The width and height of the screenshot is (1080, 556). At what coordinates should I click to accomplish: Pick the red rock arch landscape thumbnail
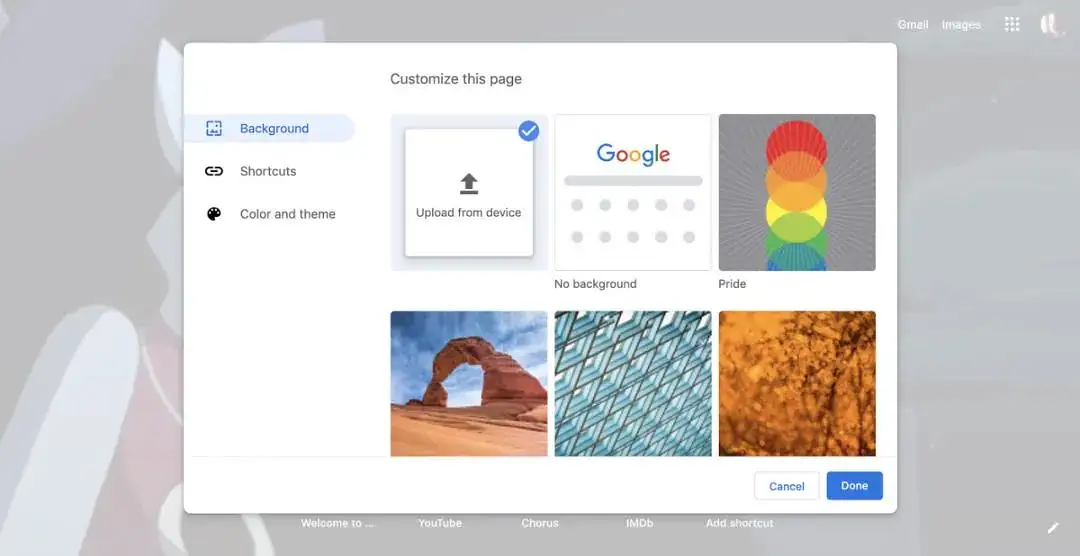click(469, 383)
